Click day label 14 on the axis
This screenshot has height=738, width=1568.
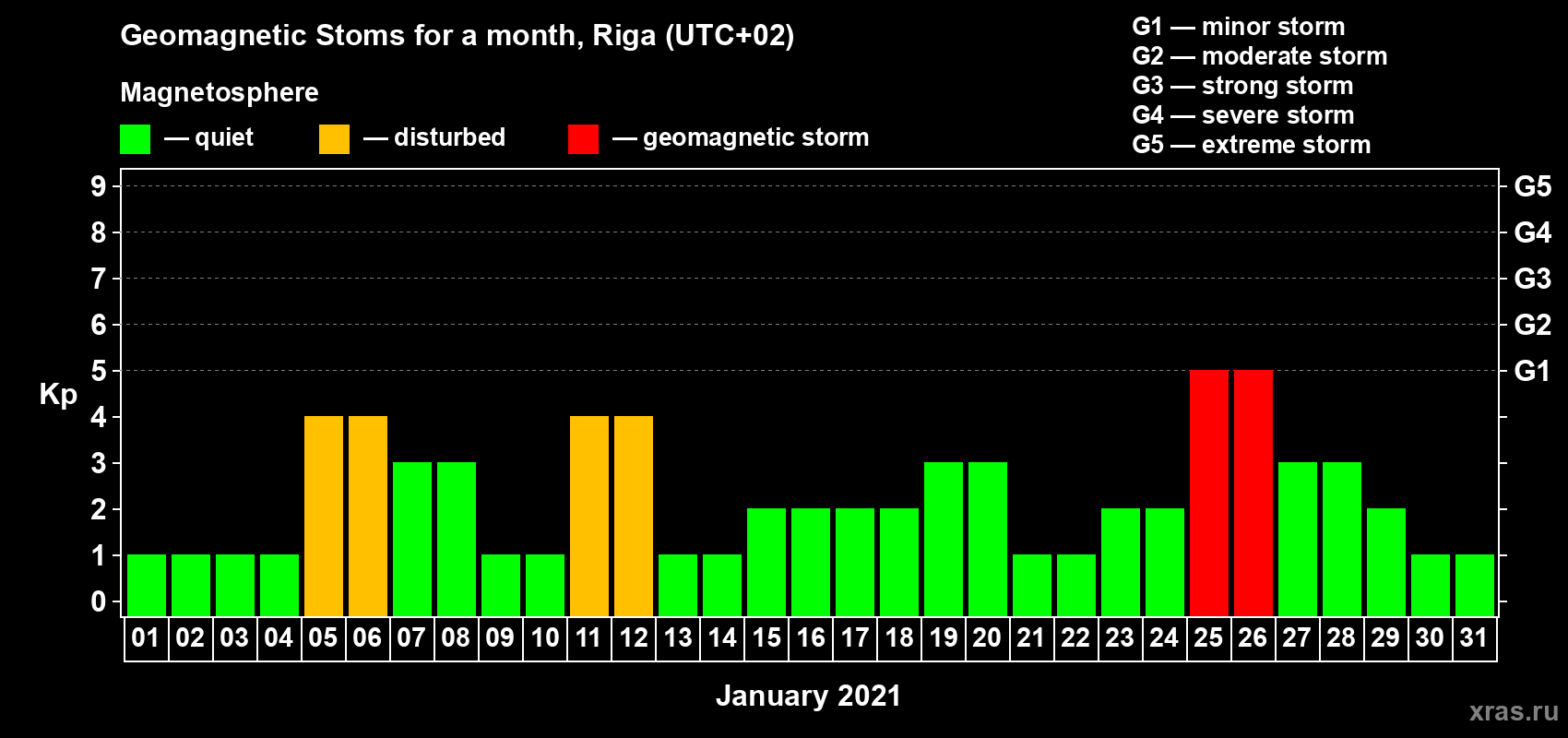click(721, 637)
